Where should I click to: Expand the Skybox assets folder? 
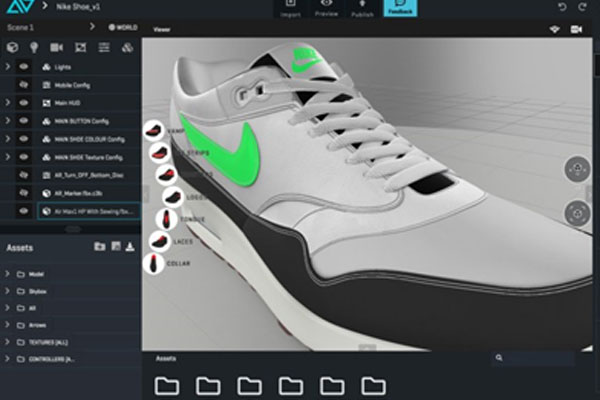[x=8, y=291]
